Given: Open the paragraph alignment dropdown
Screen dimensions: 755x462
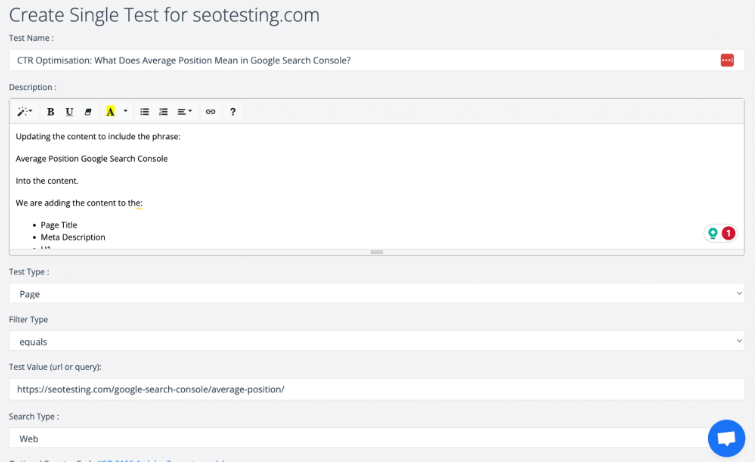Looking at the screenshot, I should click(x=185, y=112).
